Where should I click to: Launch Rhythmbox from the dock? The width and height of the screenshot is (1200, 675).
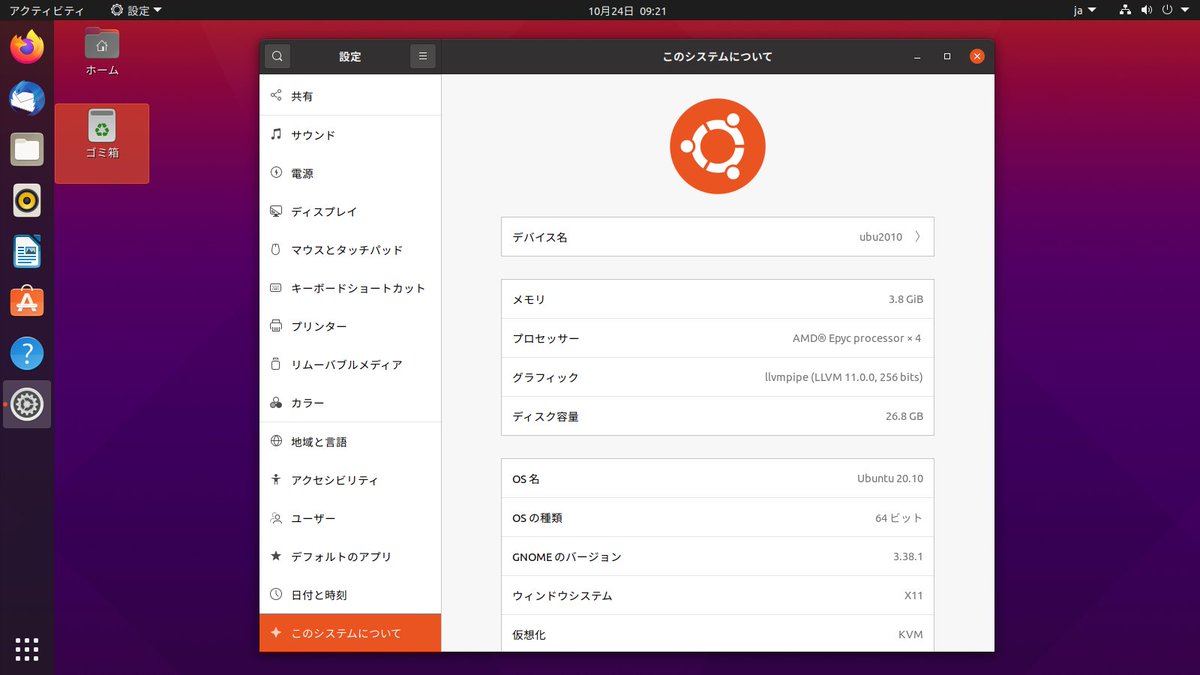[x=27, y=201]
